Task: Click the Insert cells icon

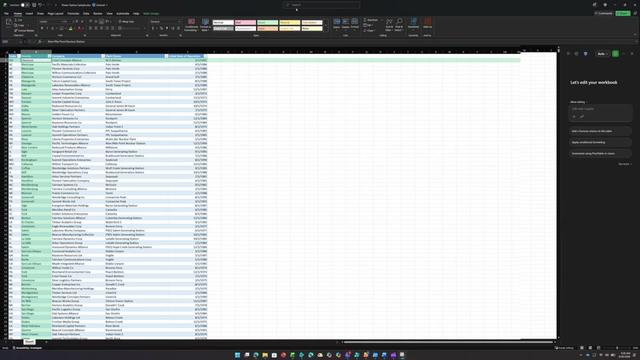Action: tap(337, 24)
